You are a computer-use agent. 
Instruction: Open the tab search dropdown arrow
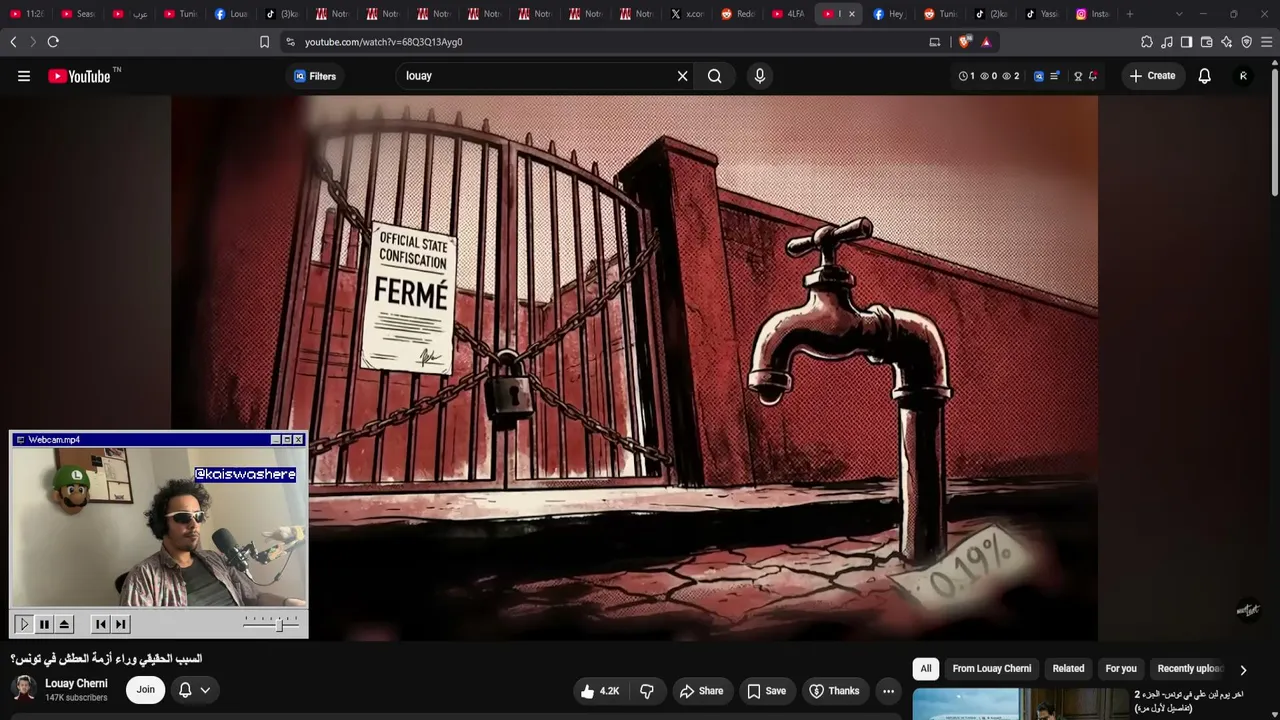1179,14
